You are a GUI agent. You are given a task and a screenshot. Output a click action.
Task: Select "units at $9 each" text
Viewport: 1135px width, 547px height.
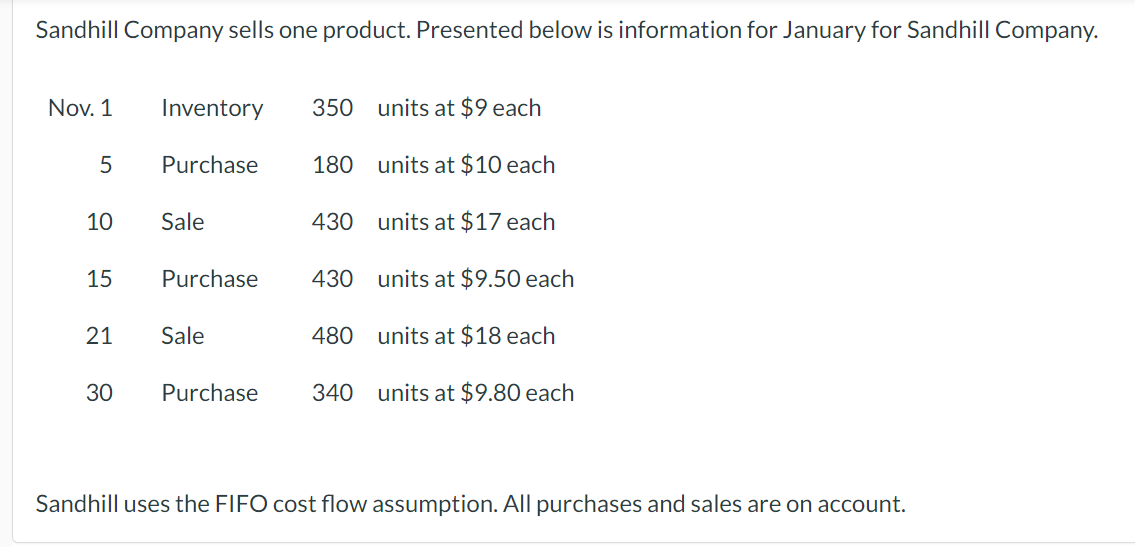(x=459, y=108)
